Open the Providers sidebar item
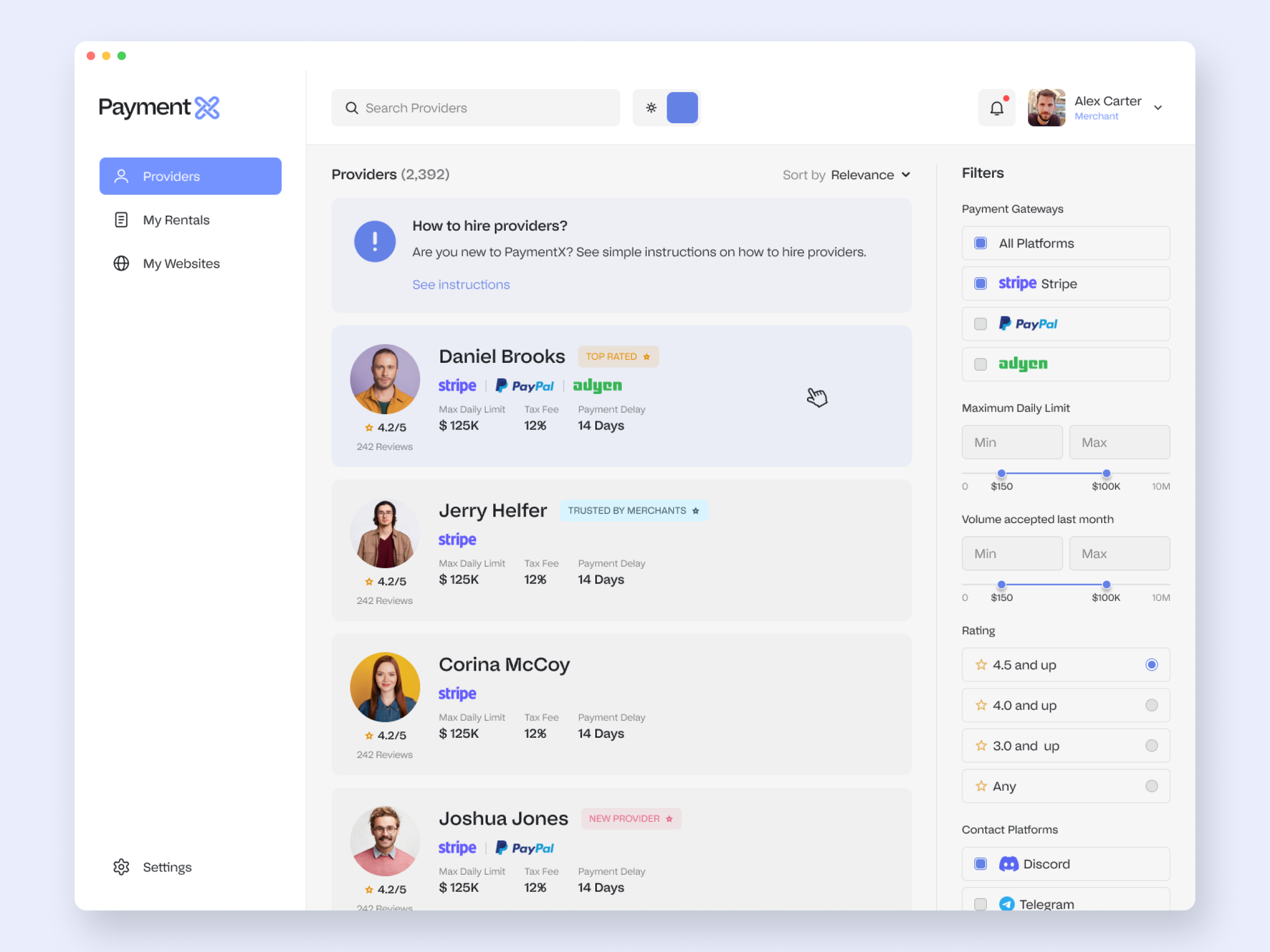1270x952 pixels. click(x=190, y=176)
